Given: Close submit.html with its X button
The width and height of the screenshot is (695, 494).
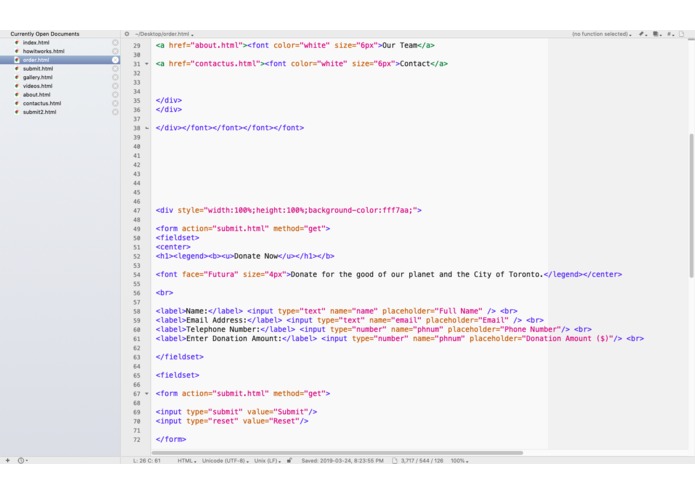Looking at the screenshot, I should pos(115,69).
